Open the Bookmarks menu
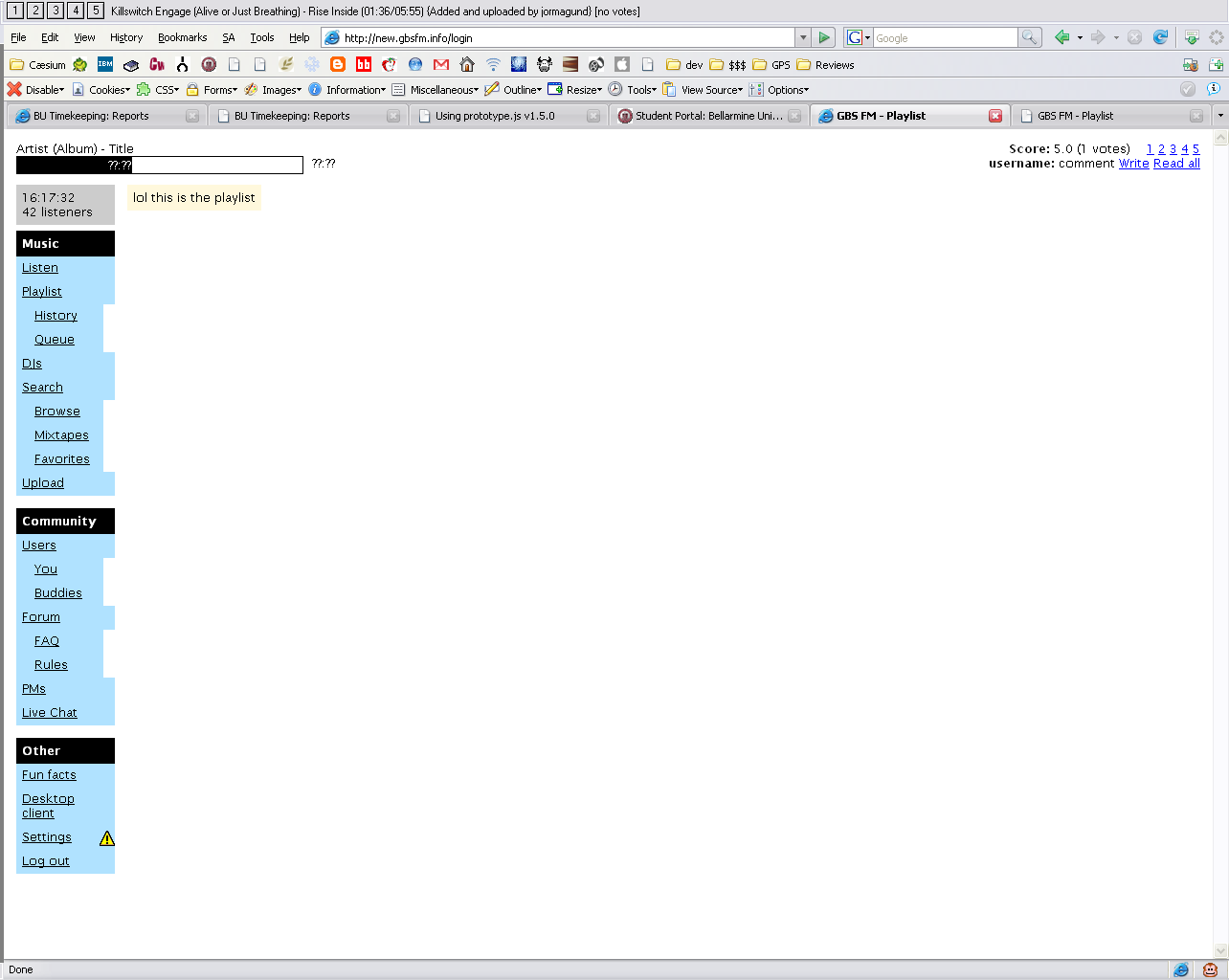1229x980 pixels. pyautogui.click(x=182, y=37)
